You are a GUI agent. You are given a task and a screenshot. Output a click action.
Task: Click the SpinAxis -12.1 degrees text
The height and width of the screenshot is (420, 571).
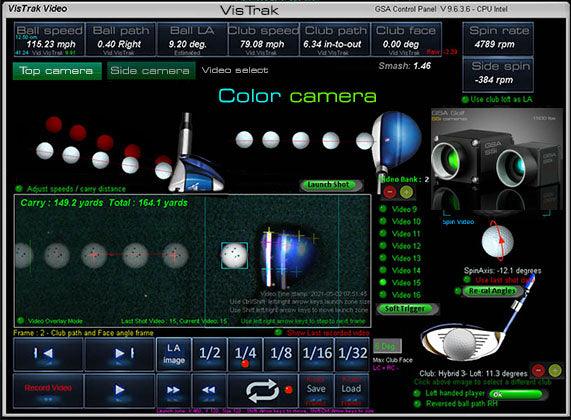[x=502, y=271]
